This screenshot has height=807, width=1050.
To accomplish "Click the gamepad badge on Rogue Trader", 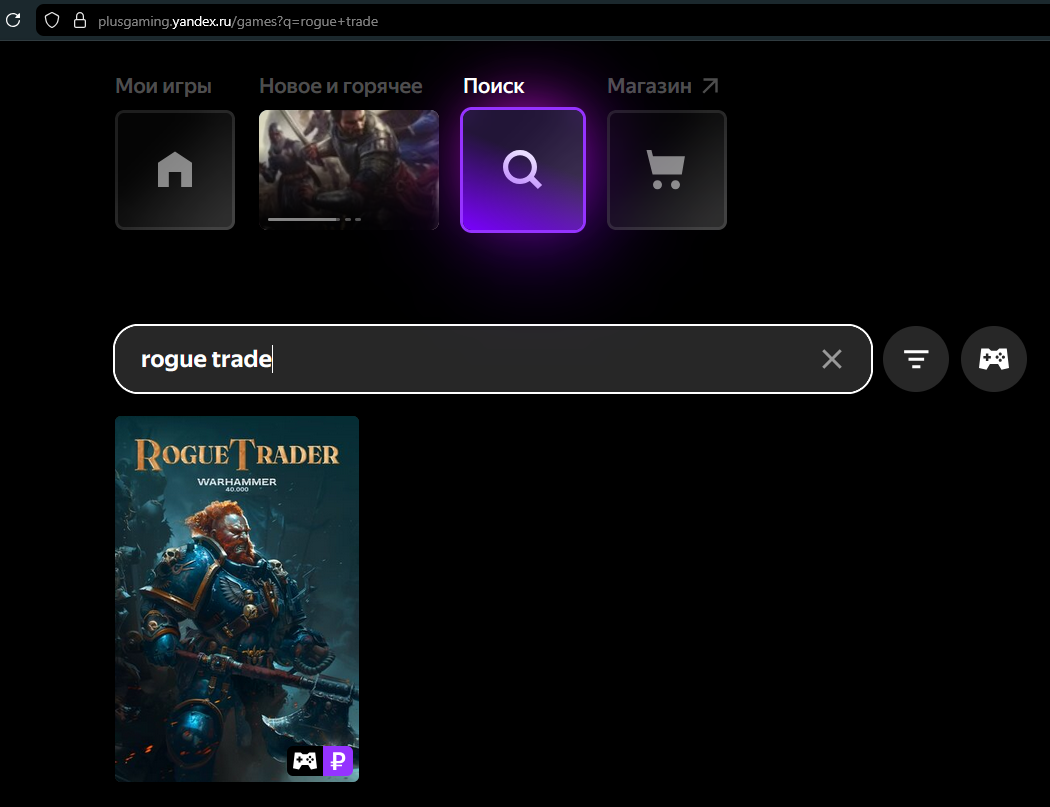I will pyautogui.click(x=305, y=762).
